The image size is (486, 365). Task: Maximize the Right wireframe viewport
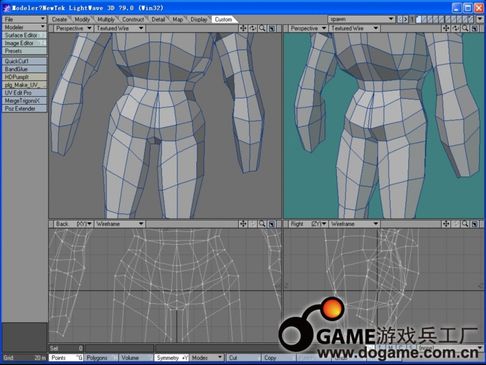(x=475, y=224)
